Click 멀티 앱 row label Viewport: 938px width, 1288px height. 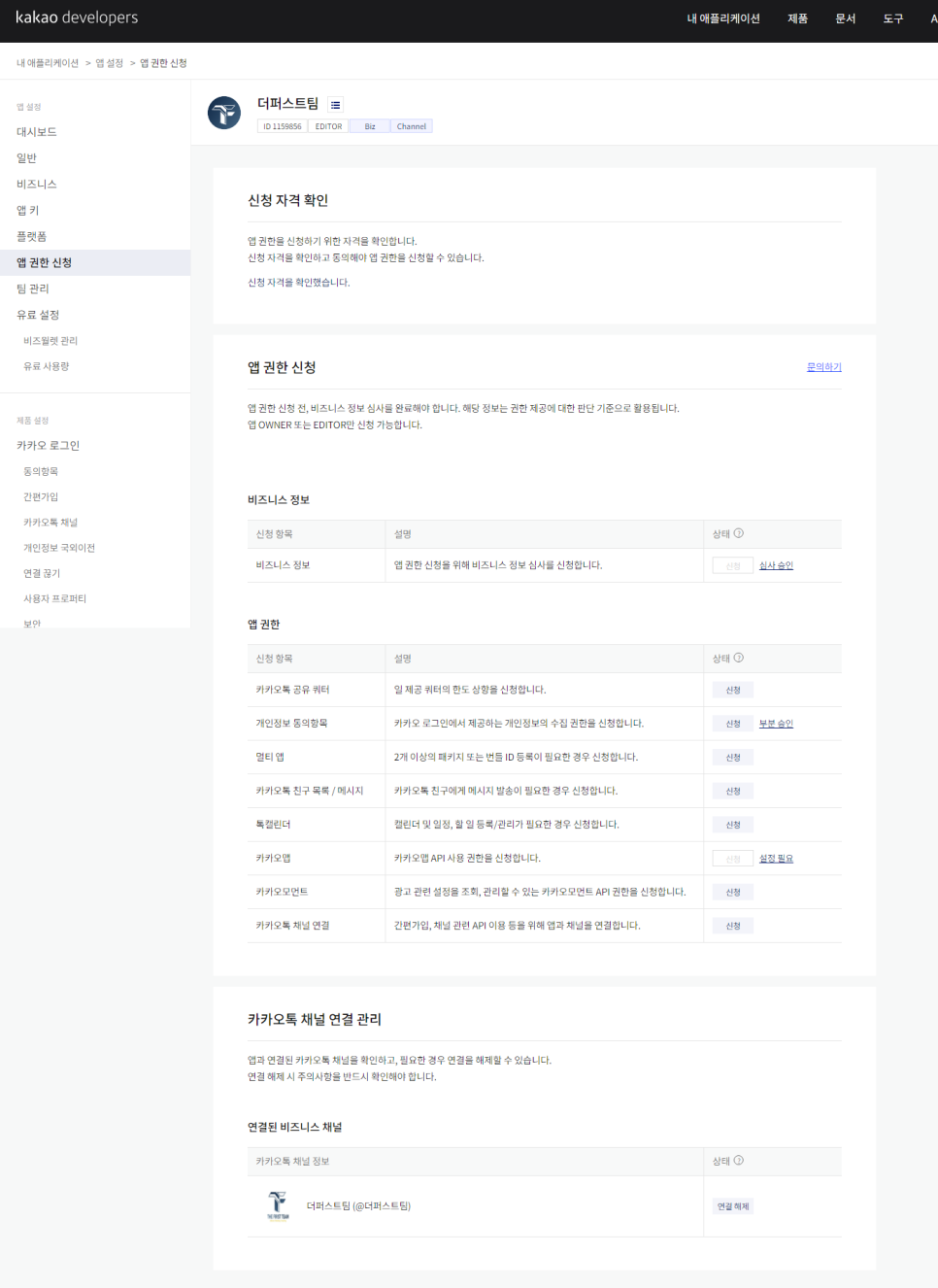click(x=270, y=758)
